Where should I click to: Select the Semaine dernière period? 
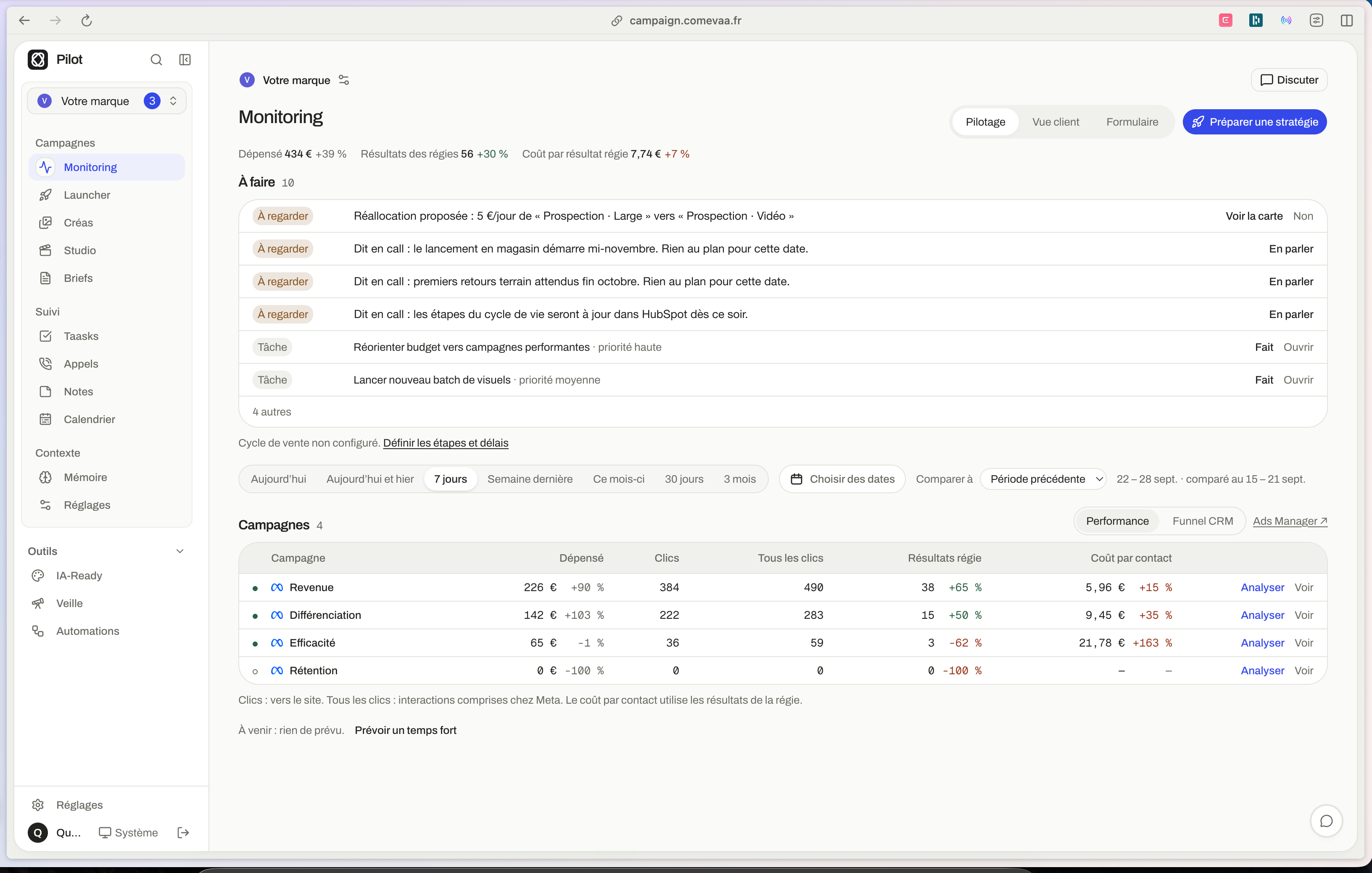tap(530, 479)
